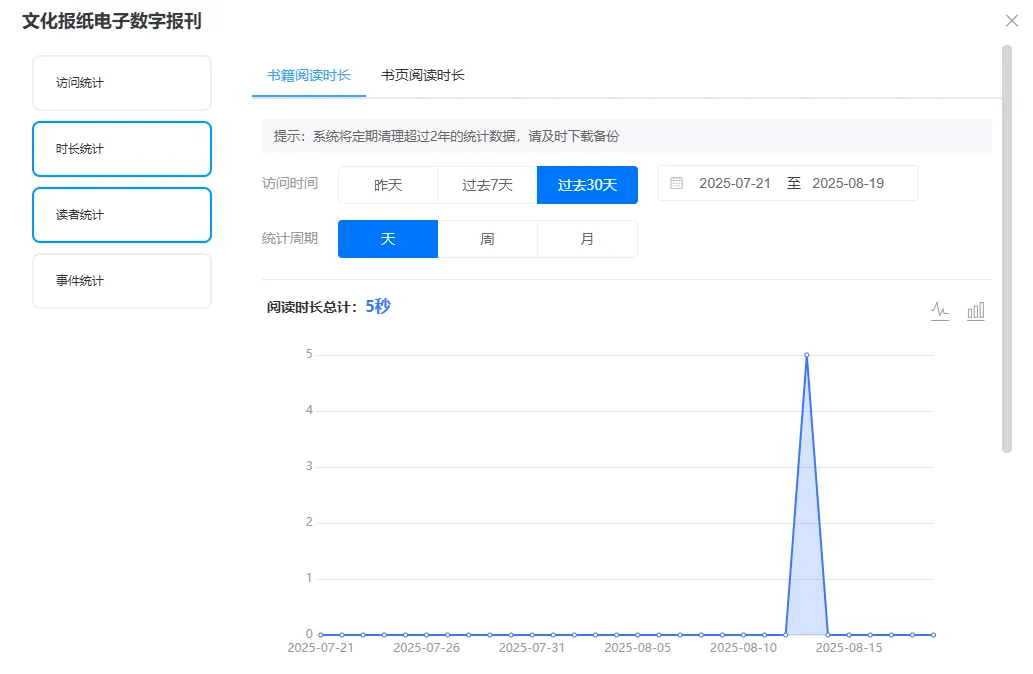
Task: Click the vertical scrollbar of the dialog
Action: point(1007,249)
